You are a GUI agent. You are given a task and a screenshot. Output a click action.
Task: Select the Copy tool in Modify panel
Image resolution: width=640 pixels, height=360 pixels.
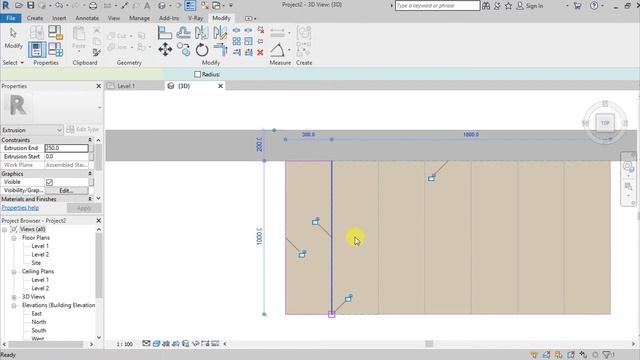(184, 50)
